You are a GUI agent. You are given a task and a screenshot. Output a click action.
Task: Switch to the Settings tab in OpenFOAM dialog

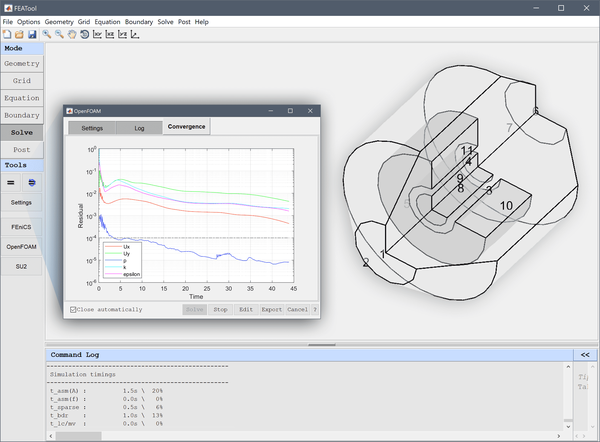[92, 128]
